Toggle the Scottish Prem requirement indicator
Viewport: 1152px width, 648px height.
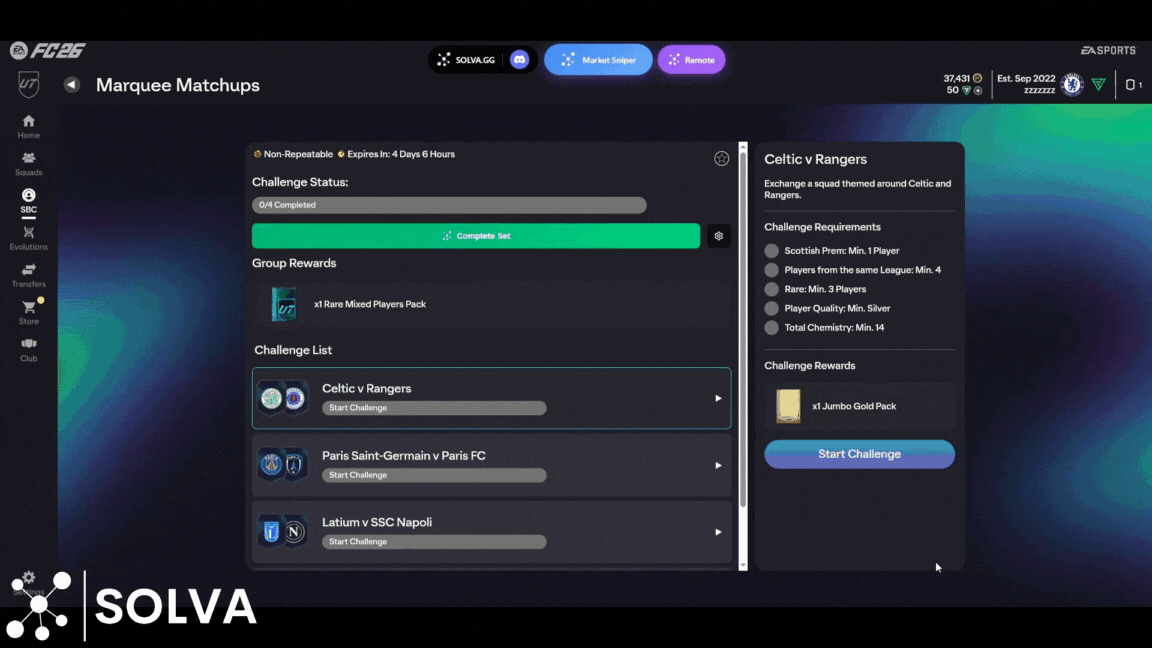(771, 251)
